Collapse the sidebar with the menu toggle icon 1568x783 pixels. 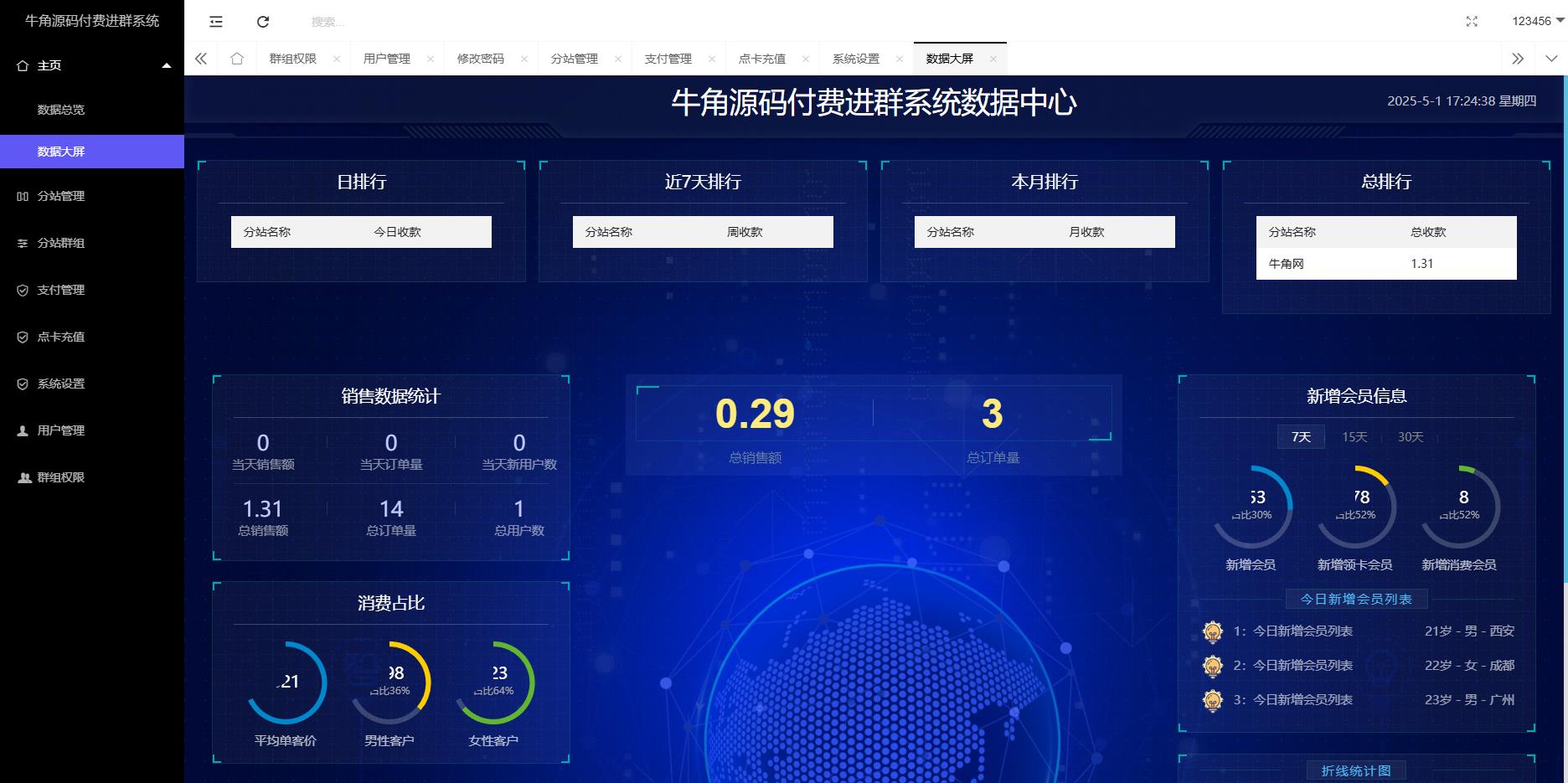tap(216, 22)
